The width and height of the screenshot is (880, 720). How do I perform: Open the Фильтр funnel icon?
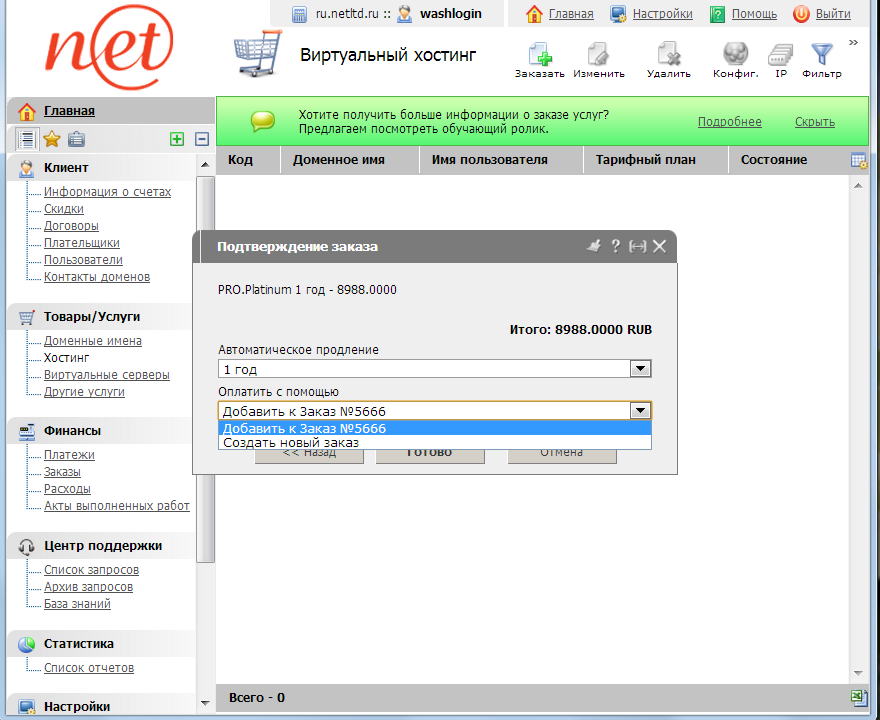(821, 56)
